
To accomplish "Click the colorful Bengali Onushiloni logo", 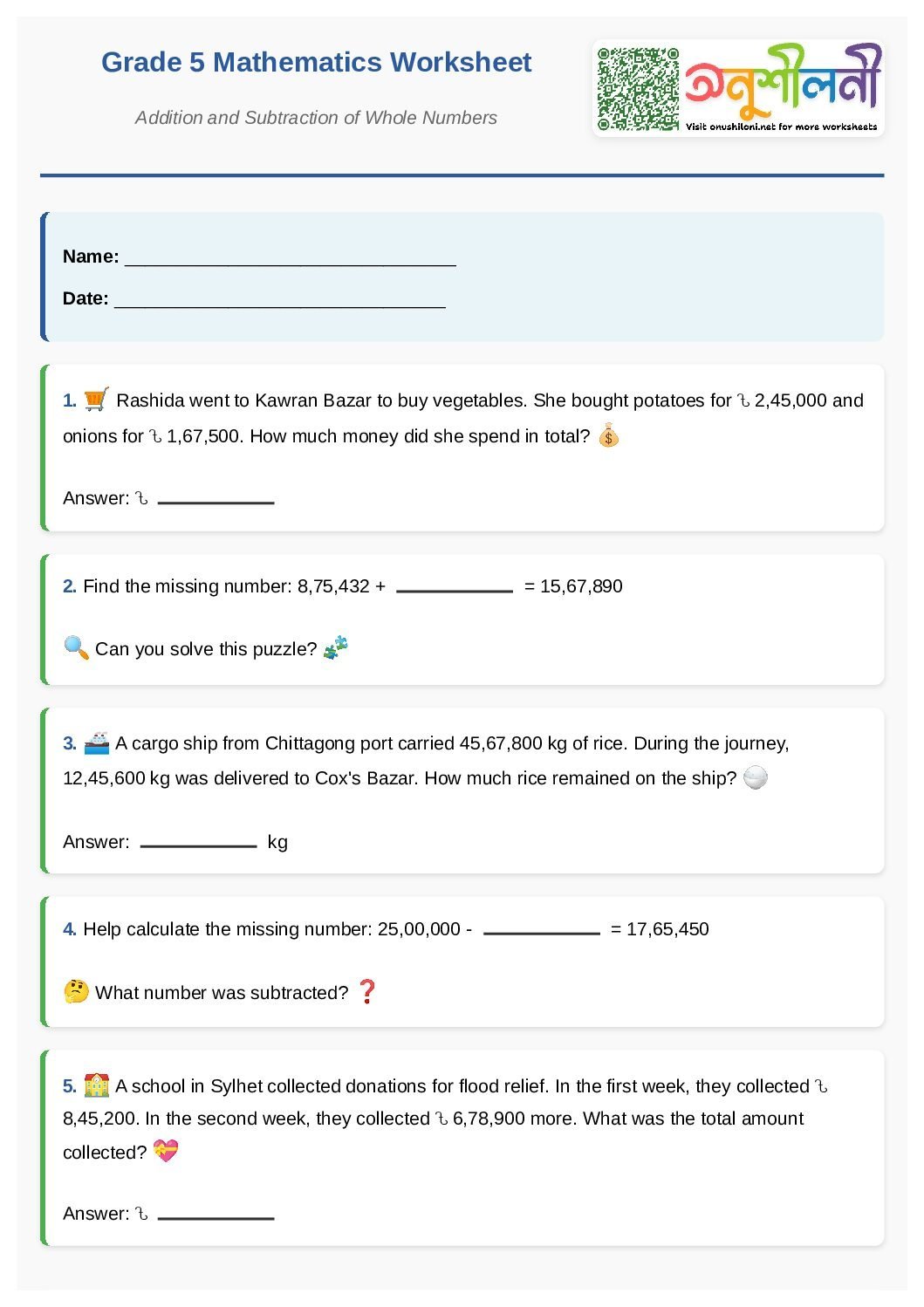I will (783, 81).
